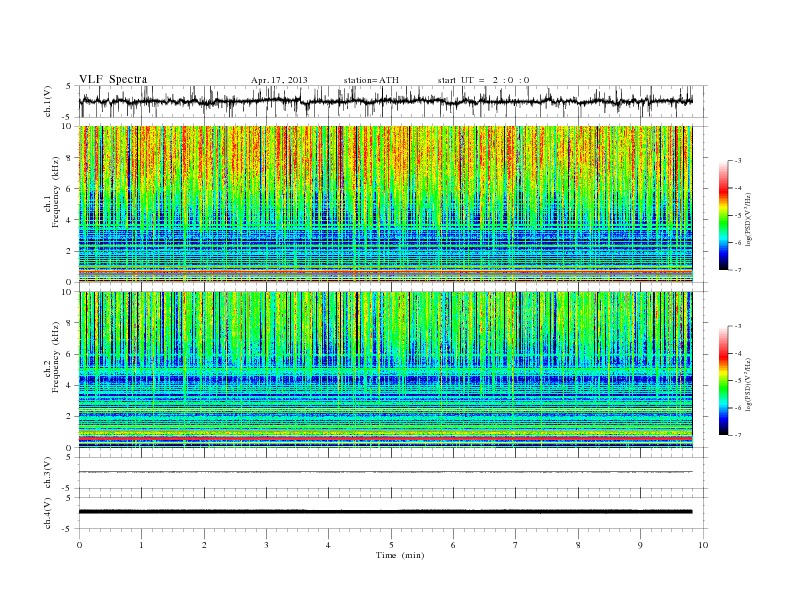Click time tick label '0' on the x-axis
The height and width of the screenshot is (612, 792).
[x=79, y=545]
